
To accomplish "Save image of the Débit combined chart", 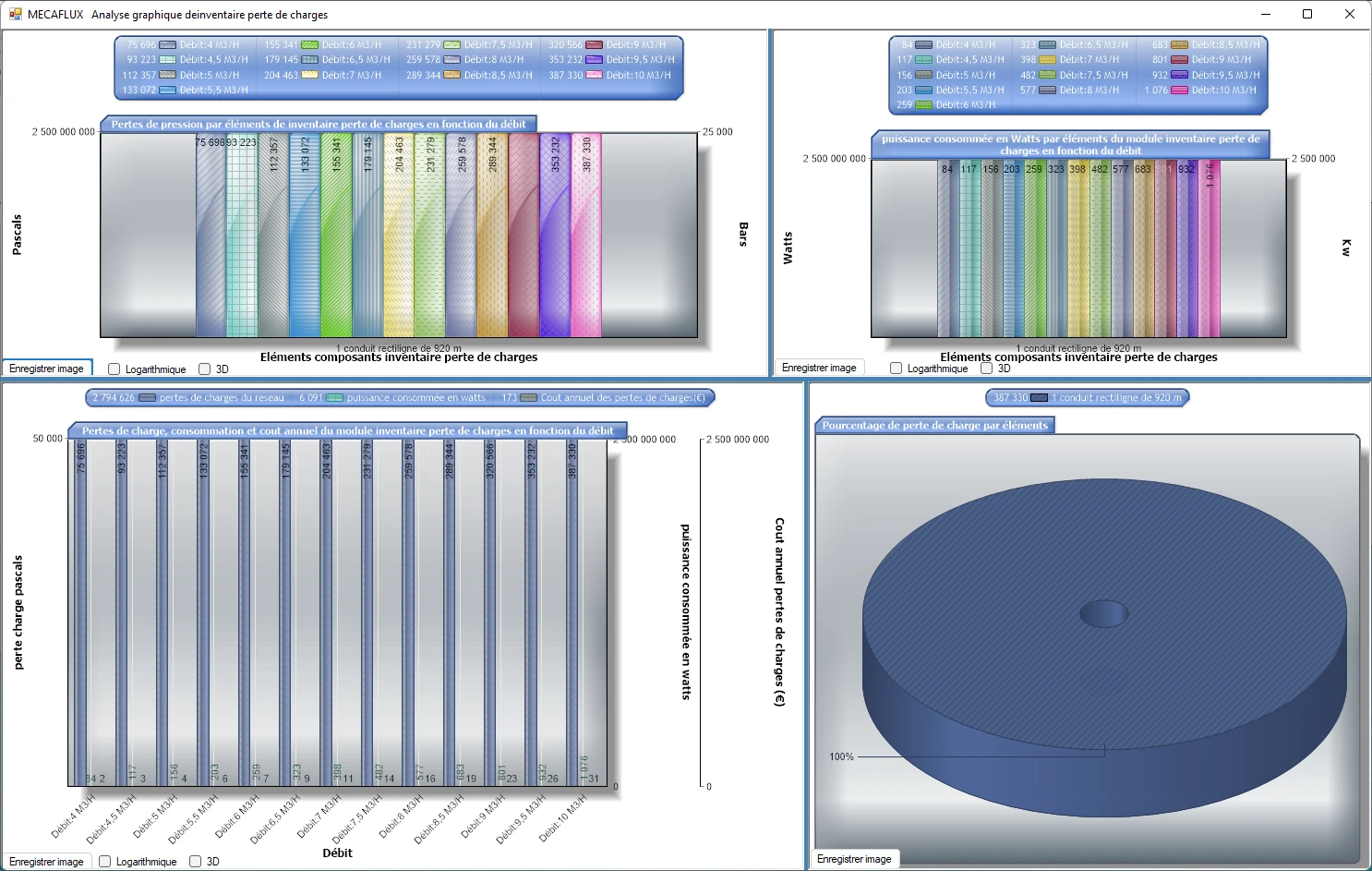I will (x=46, y=862).
